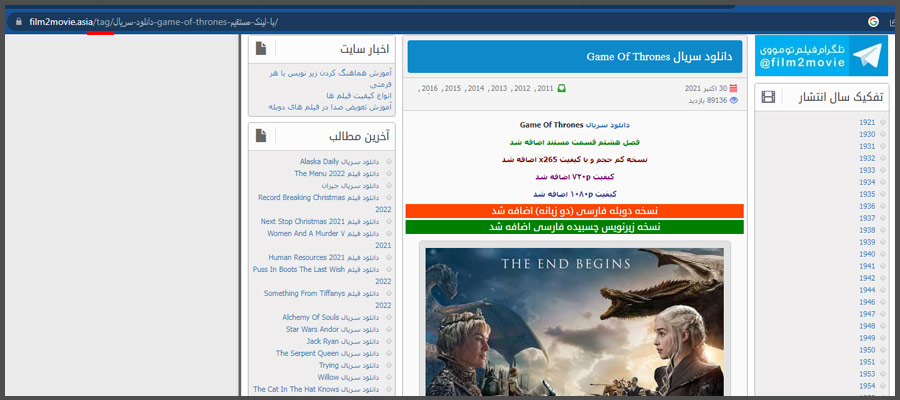The width and height of the screenshot is (900, 400).
Task: Click the document icon beside آخرین مطالب
Action: [261, 136]
